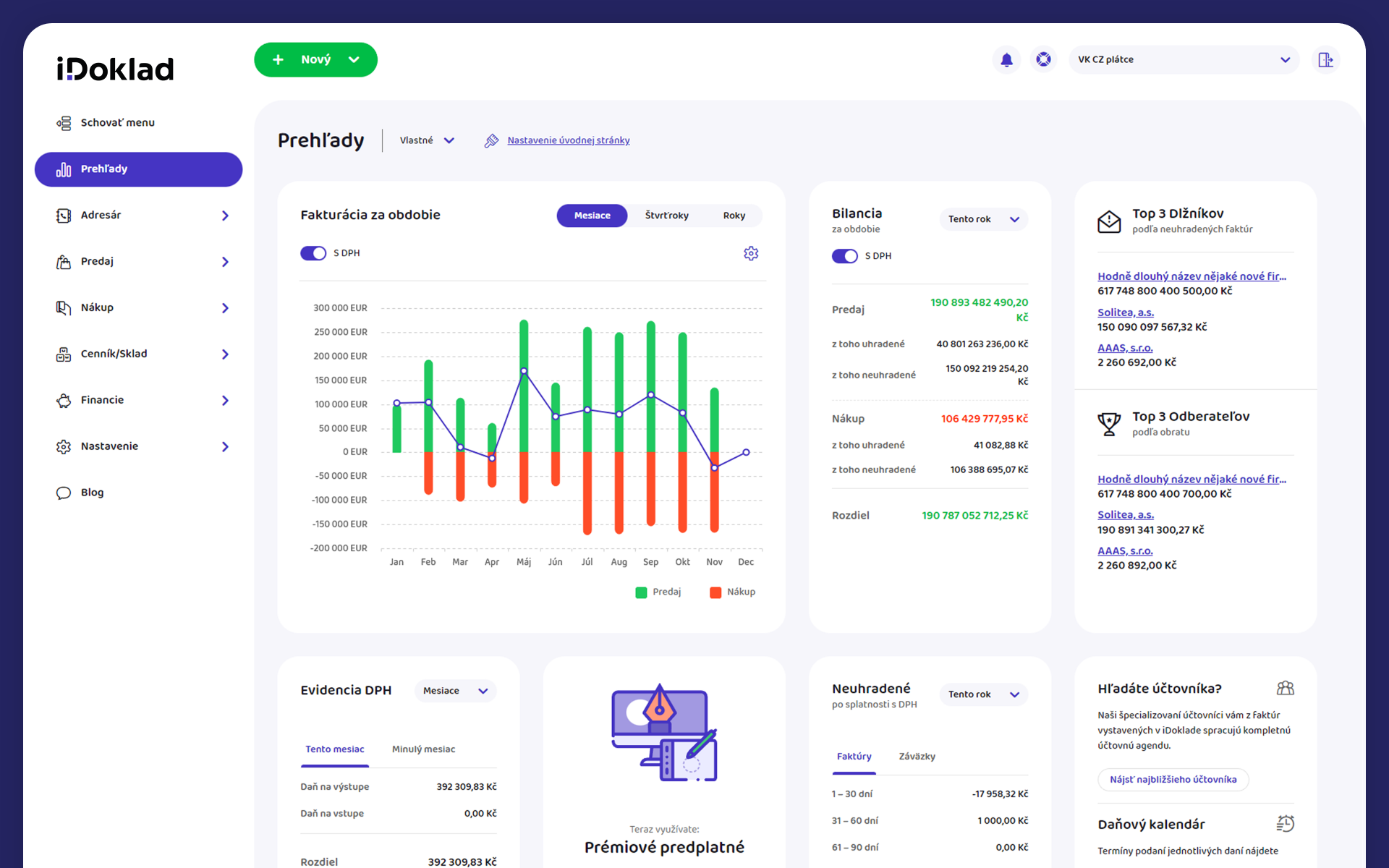Click the homepage settings paint-roller icon

click(491, 140)
